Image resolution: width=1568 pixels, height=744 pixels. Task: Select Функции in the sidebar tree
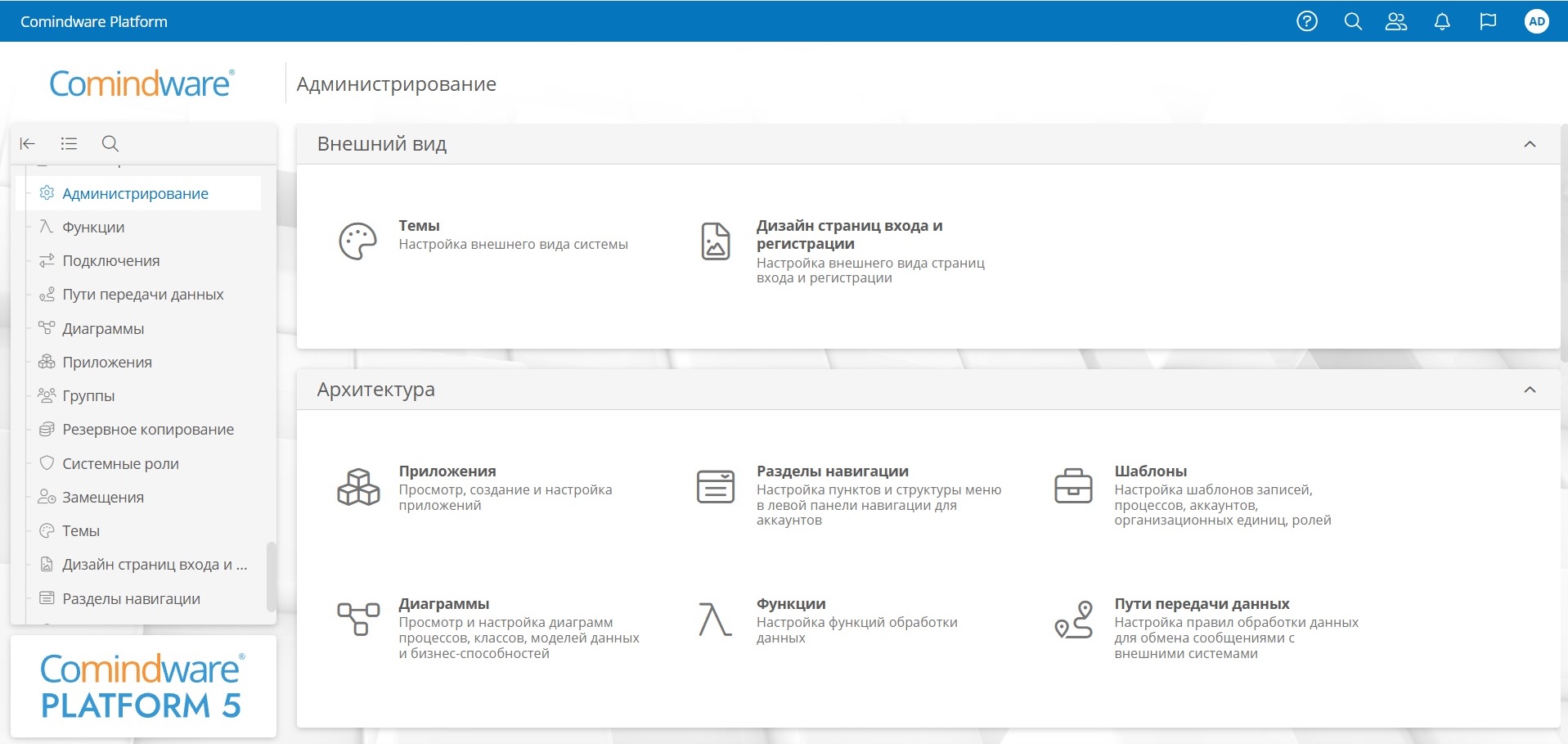[x=93, y=228]
